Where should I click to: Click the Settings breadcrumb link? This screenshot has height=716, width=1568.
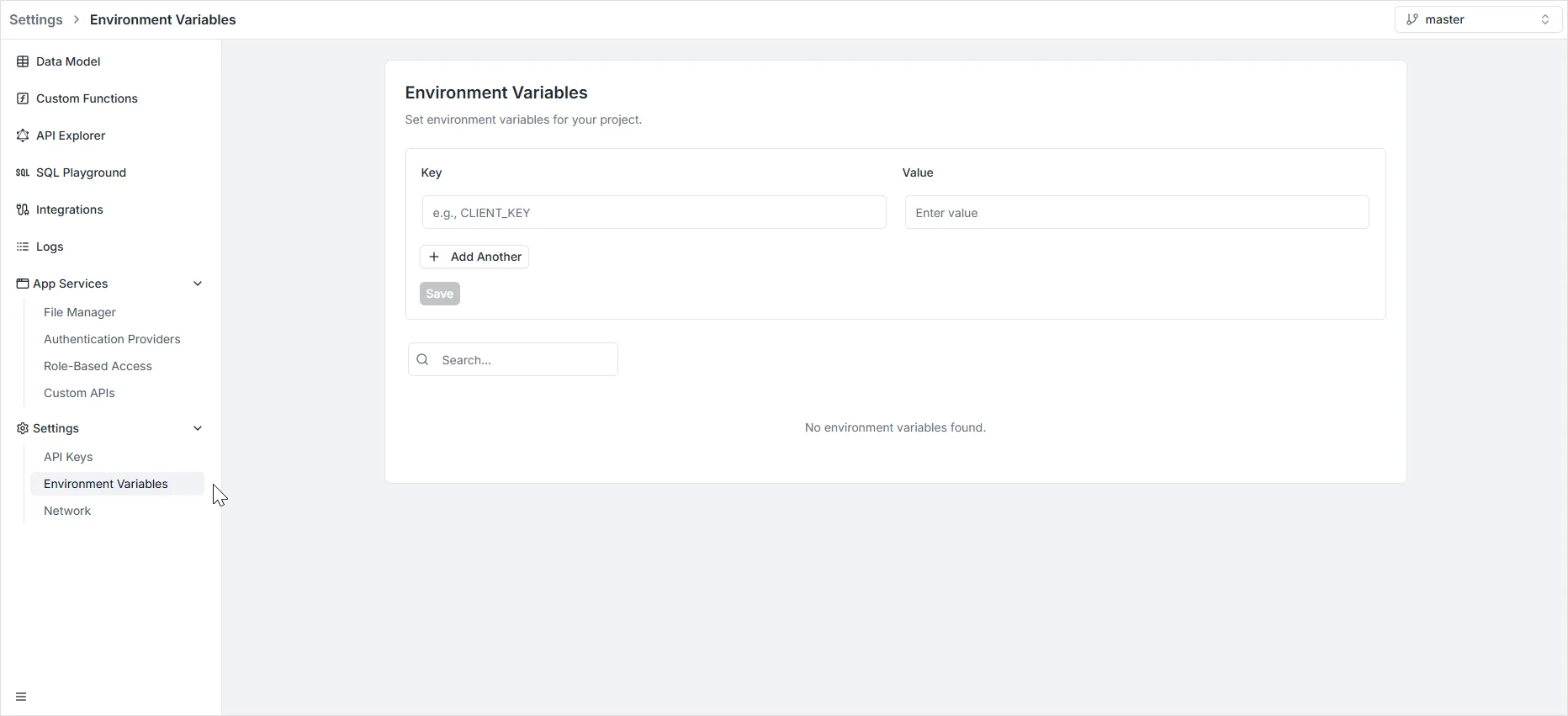(x=36, y=19)
